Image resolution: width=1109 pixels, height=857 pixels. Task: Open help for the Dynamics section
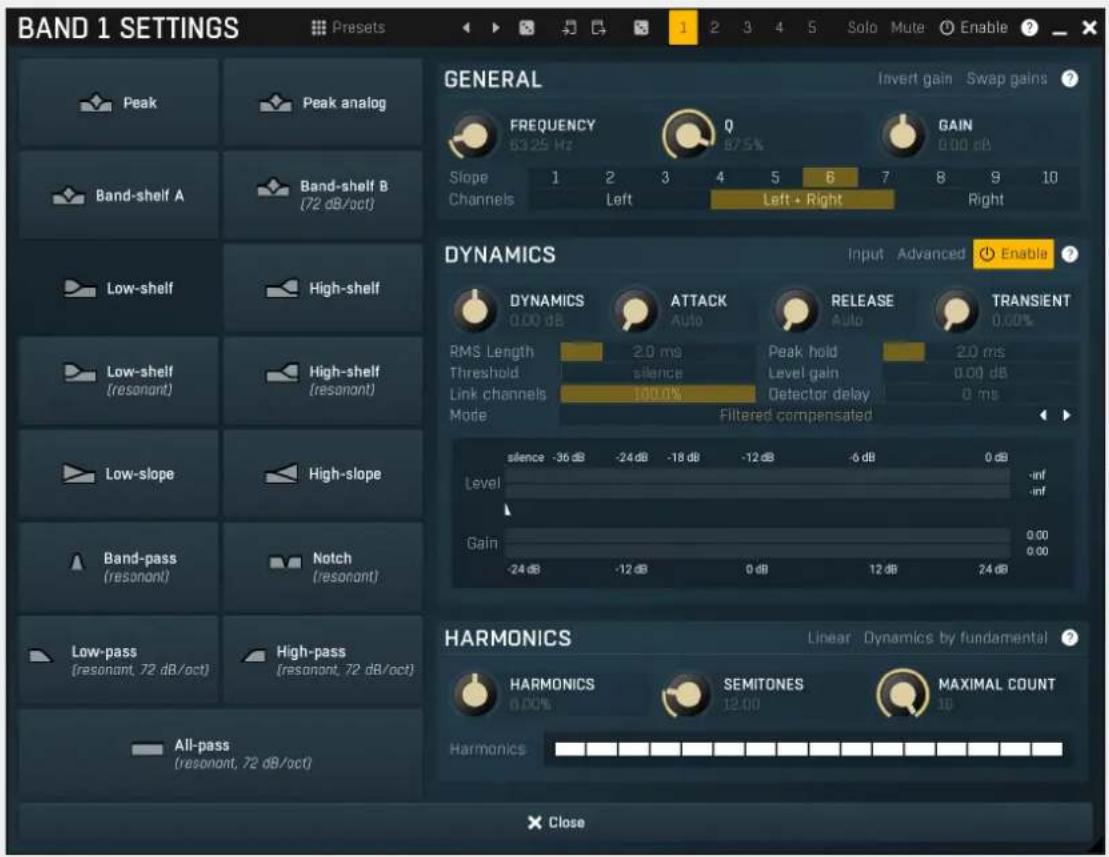point(1069,254)
